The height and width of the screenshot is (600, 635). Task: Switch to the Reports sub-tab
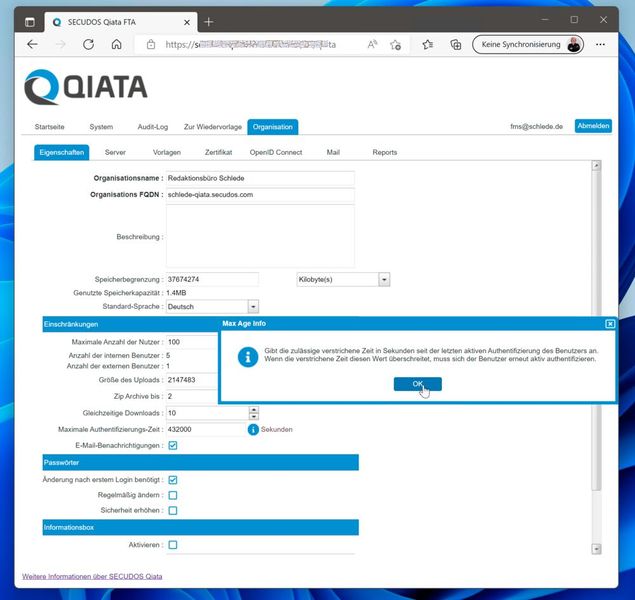(385, 152)
